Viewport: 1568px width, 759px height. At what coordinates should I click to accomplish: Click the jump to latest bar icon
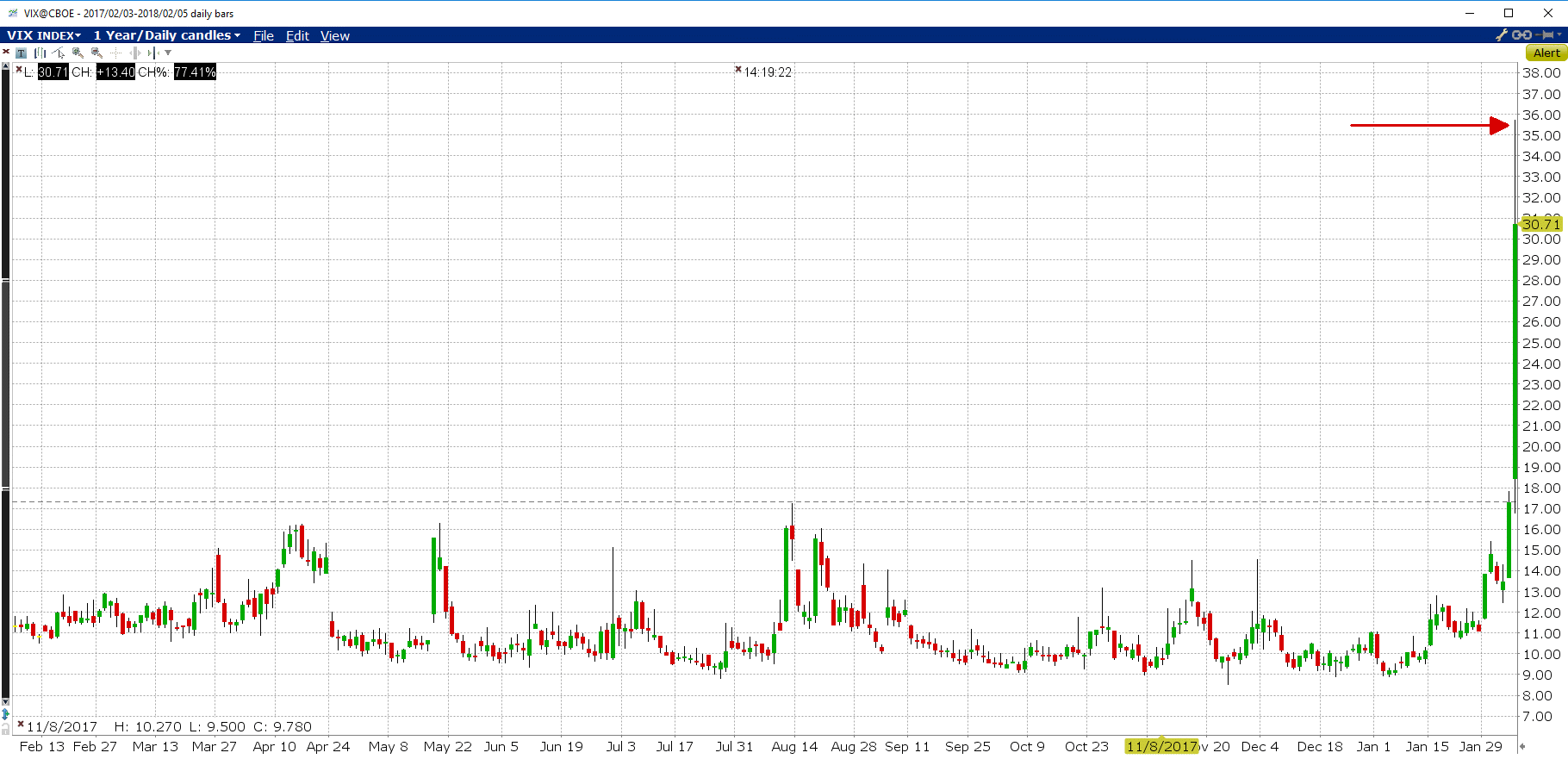(x=153, y=53)
